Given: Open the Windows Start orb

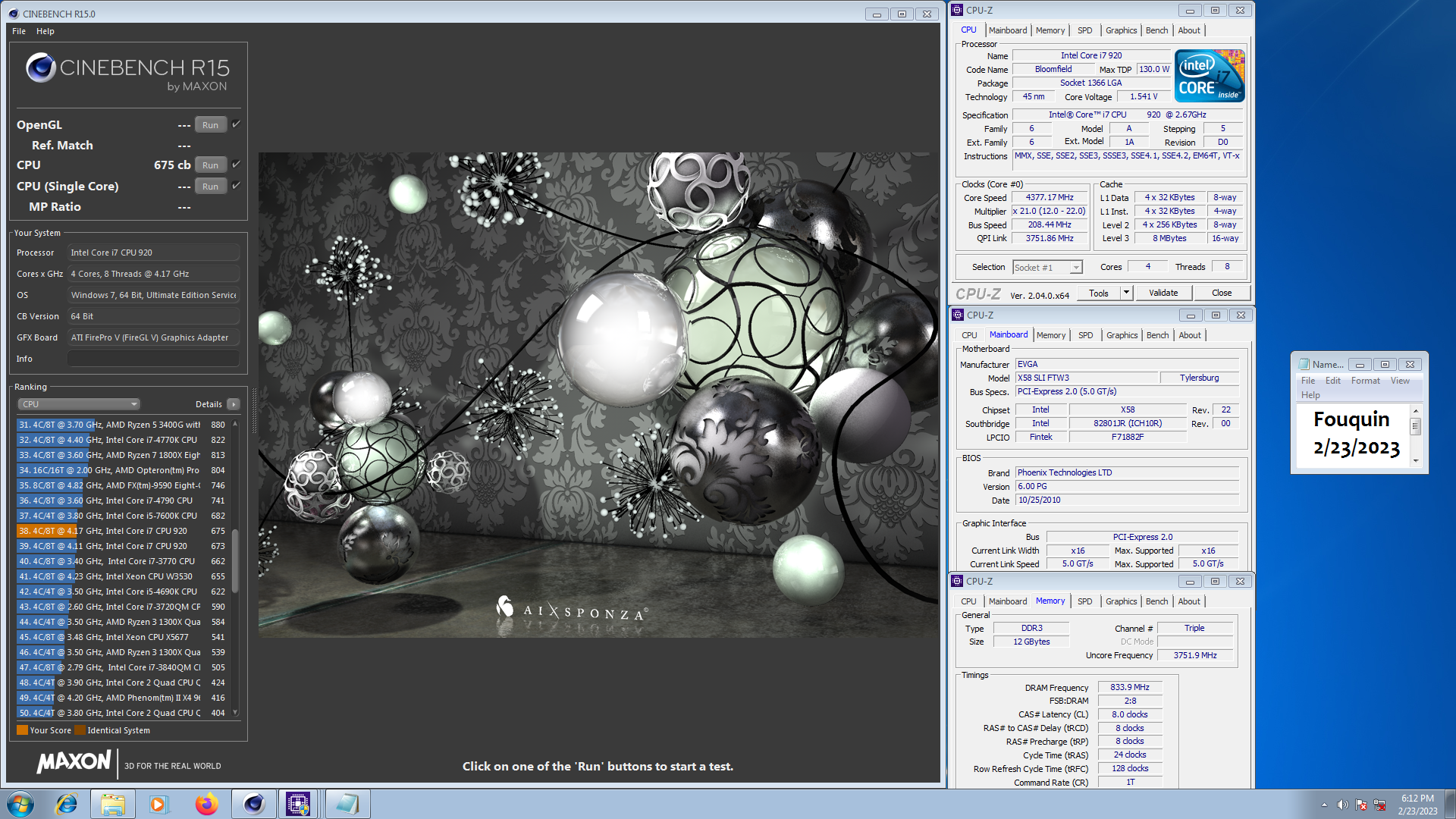Looking at the screenshot, I should (x=20, y=804).
